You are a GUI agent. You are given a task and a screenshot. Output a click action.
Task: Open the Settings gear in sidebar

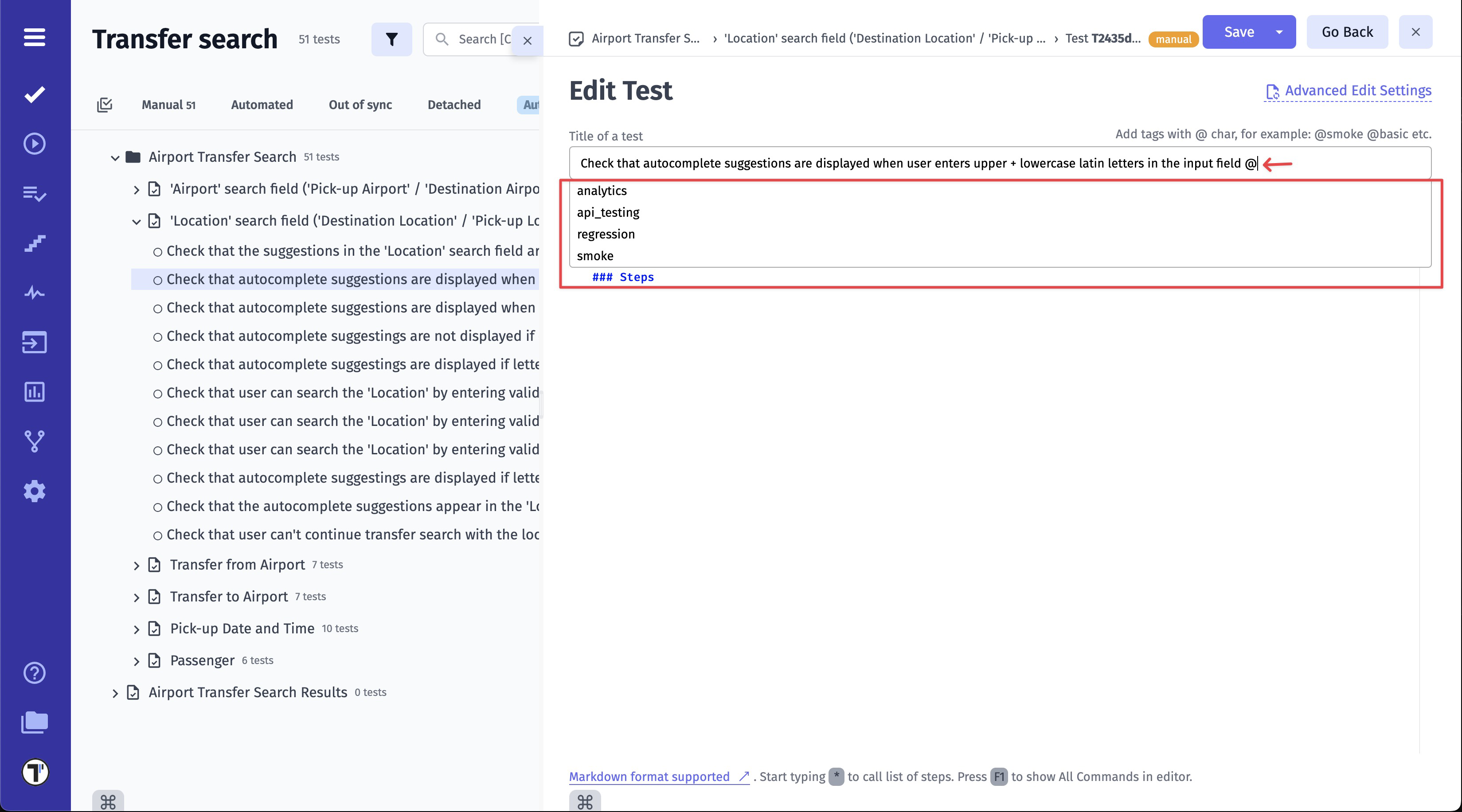point(35,491)
